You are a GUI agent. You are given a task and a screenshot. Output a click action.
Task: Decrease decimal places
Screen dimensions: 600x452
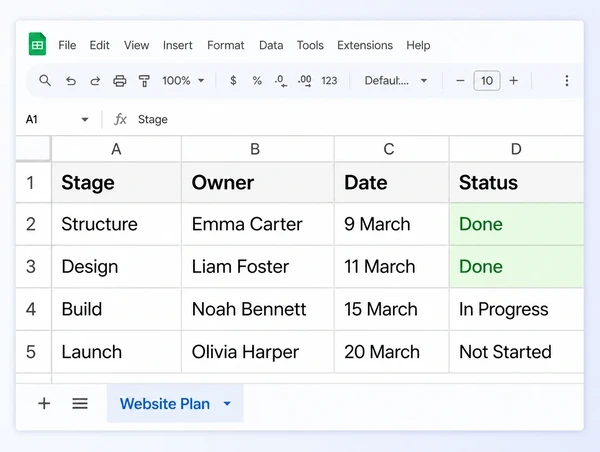(x=280, y=81)
